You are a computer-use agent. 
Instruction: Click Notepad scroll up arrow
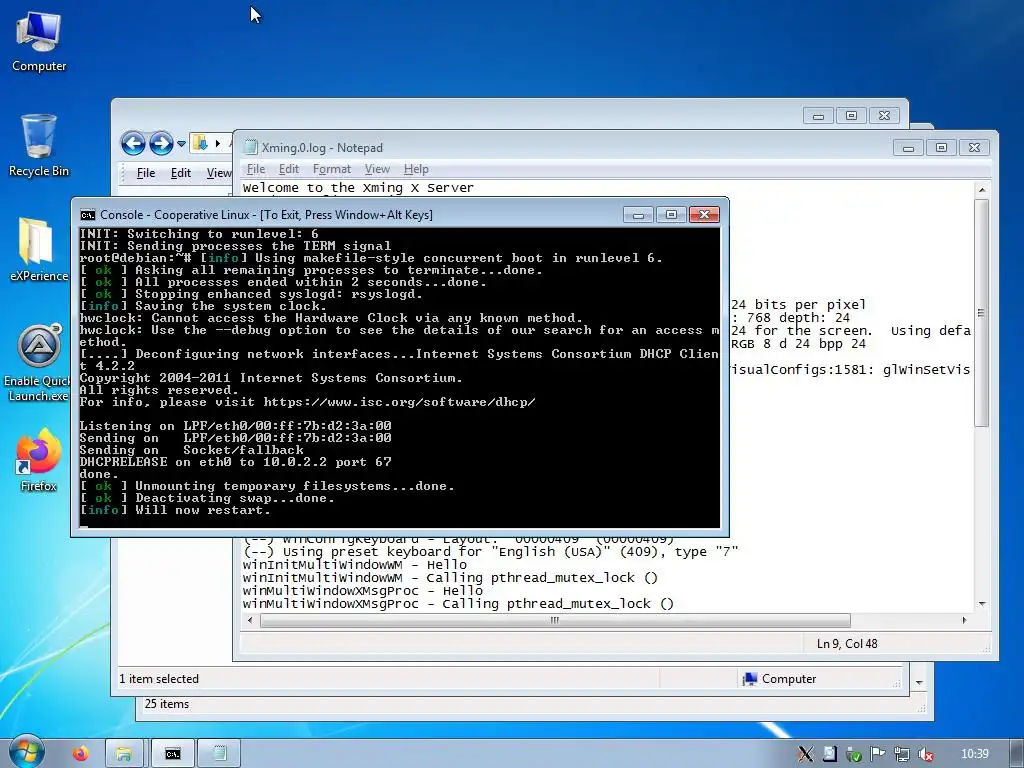(982, 189)
